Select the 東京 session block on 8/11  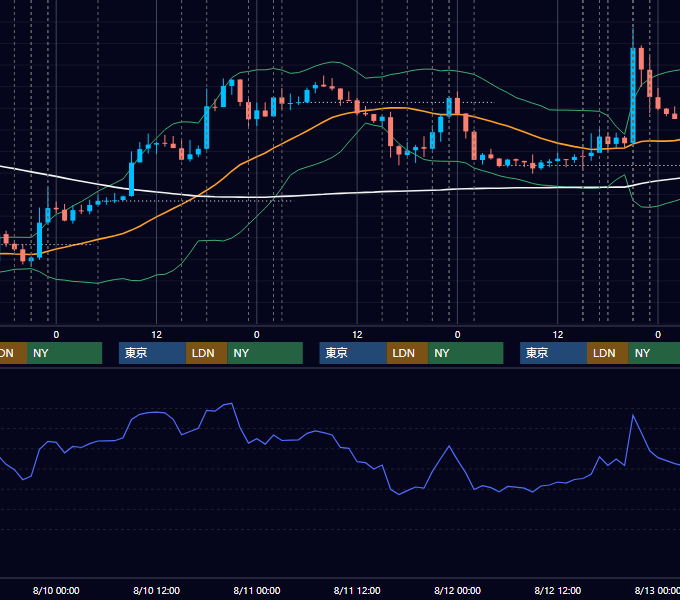coord(353,353)
